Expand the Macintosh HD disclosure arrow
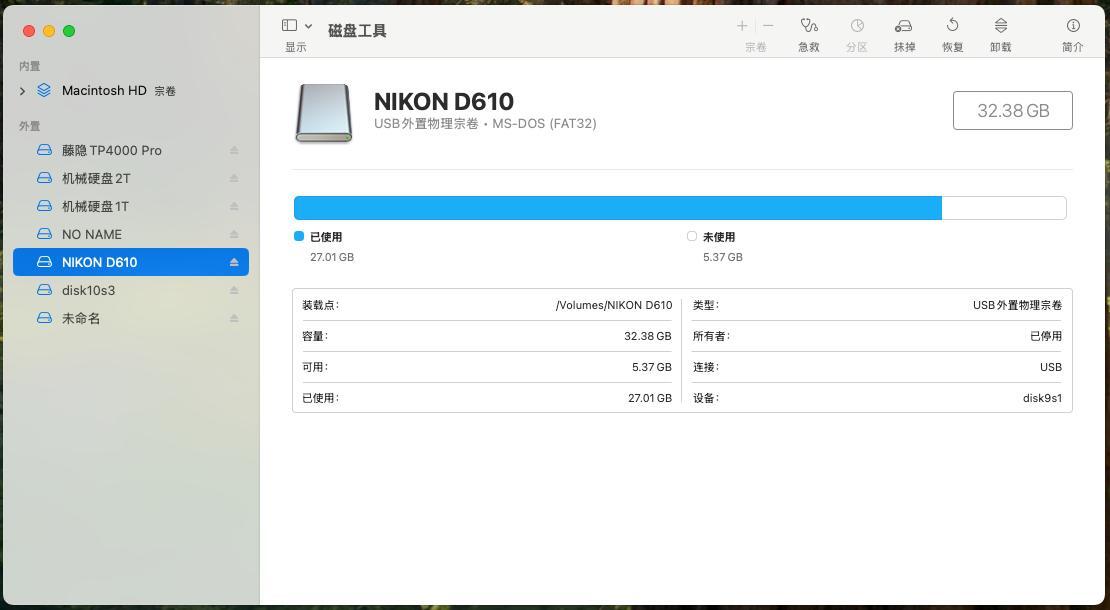This screenshot has height=610, width=1110. point(23,91)
